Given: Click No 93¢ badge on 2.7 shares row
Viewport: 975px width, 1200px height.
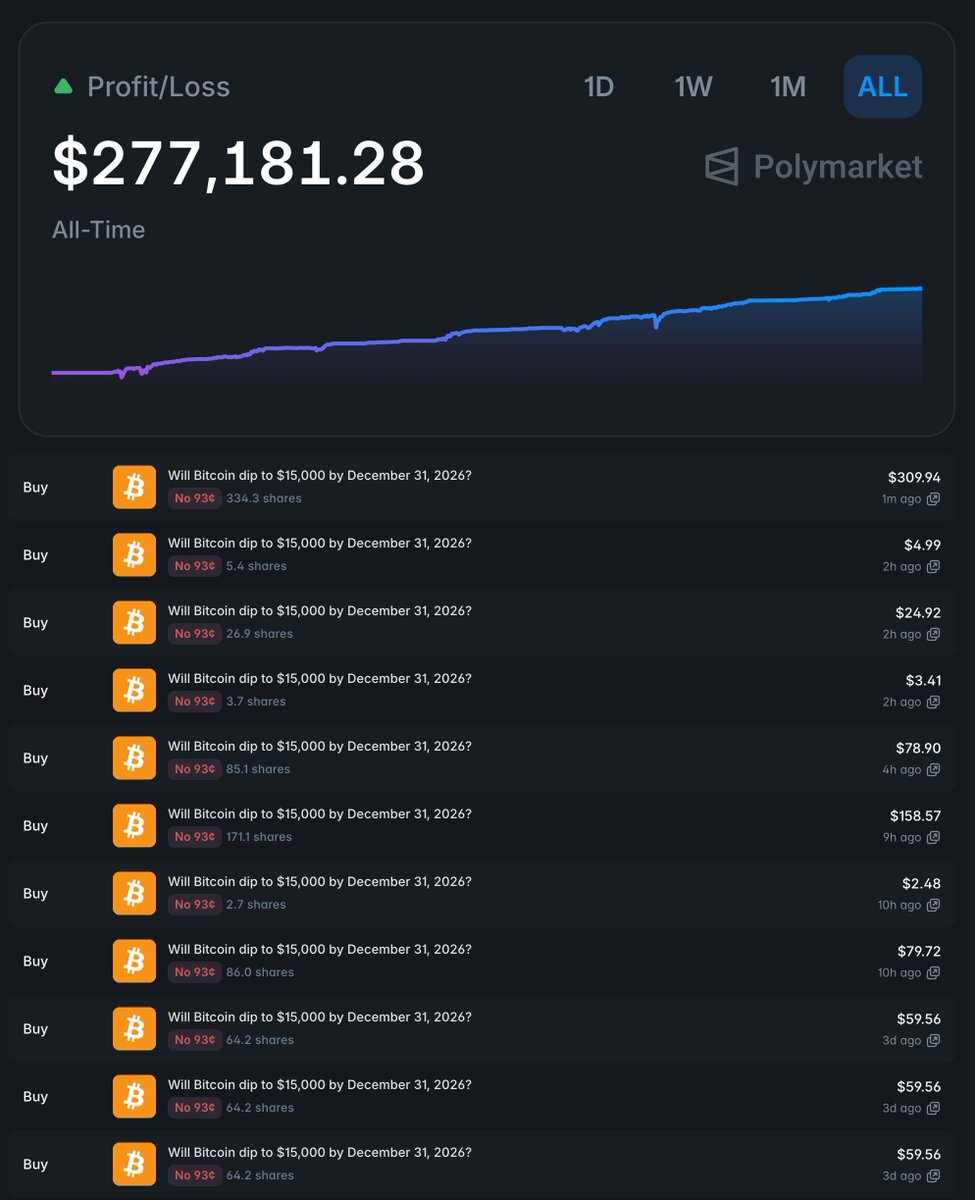Looking at the screenshot, I should pyautogui.click(x=195, y=904).
